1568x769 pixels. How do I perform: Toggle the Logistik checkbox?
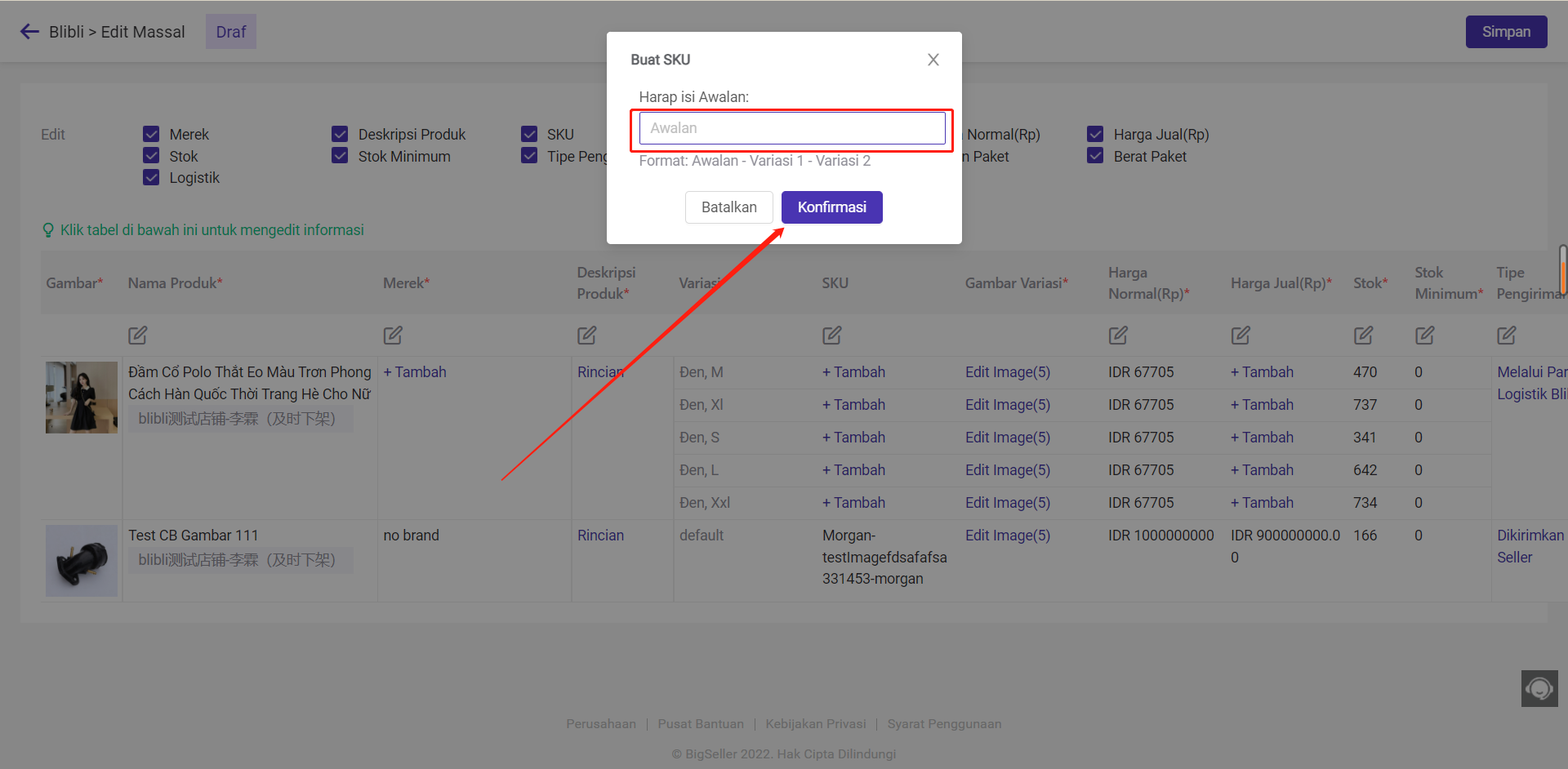point(151,177)
